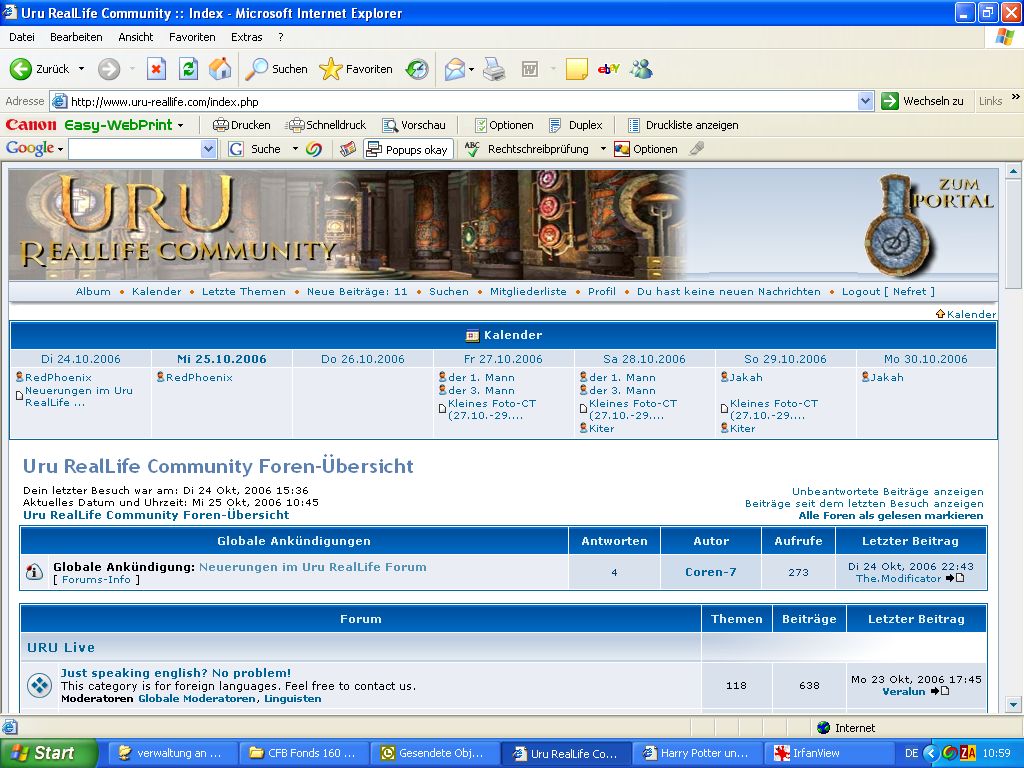This screenshot has width=1024, height=768.
Task: Open the history clock icon
Action: [417, 69]
